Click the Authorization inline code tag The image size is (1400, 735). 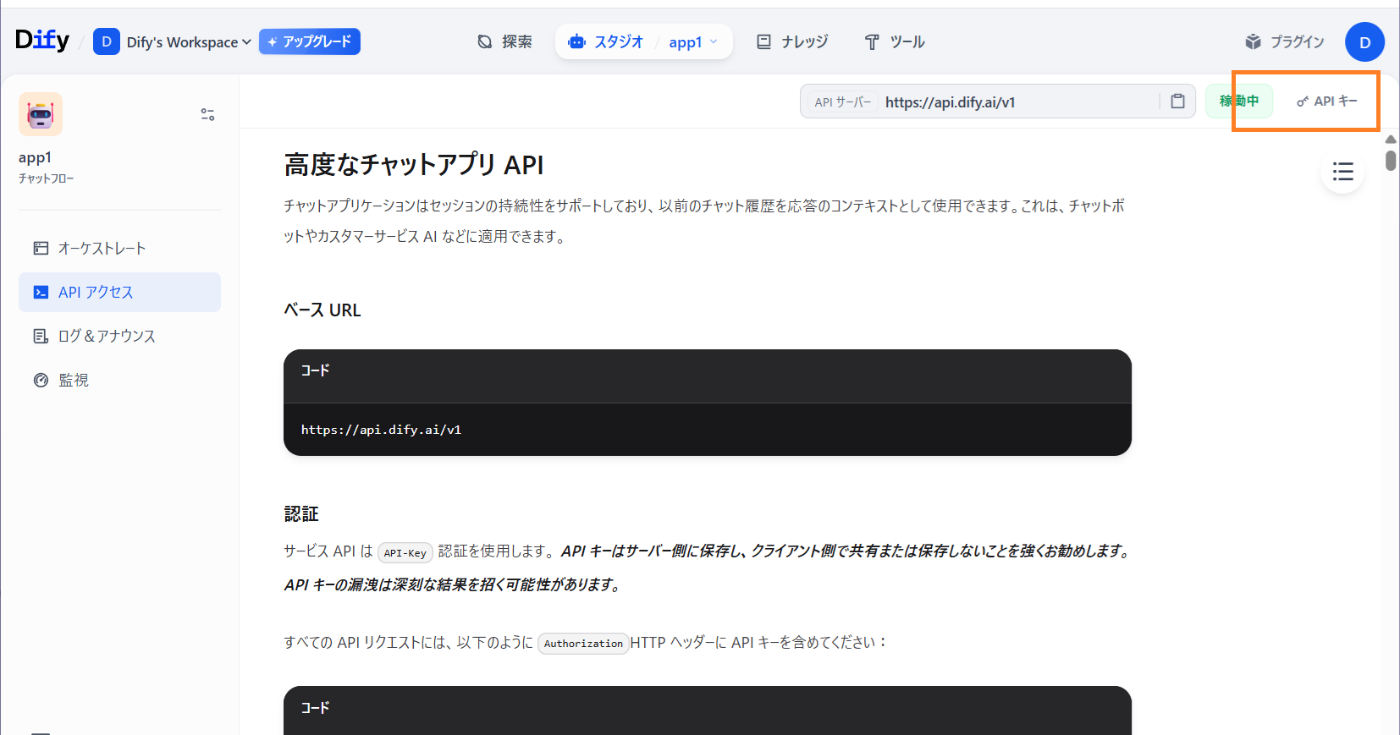(583, 643)
